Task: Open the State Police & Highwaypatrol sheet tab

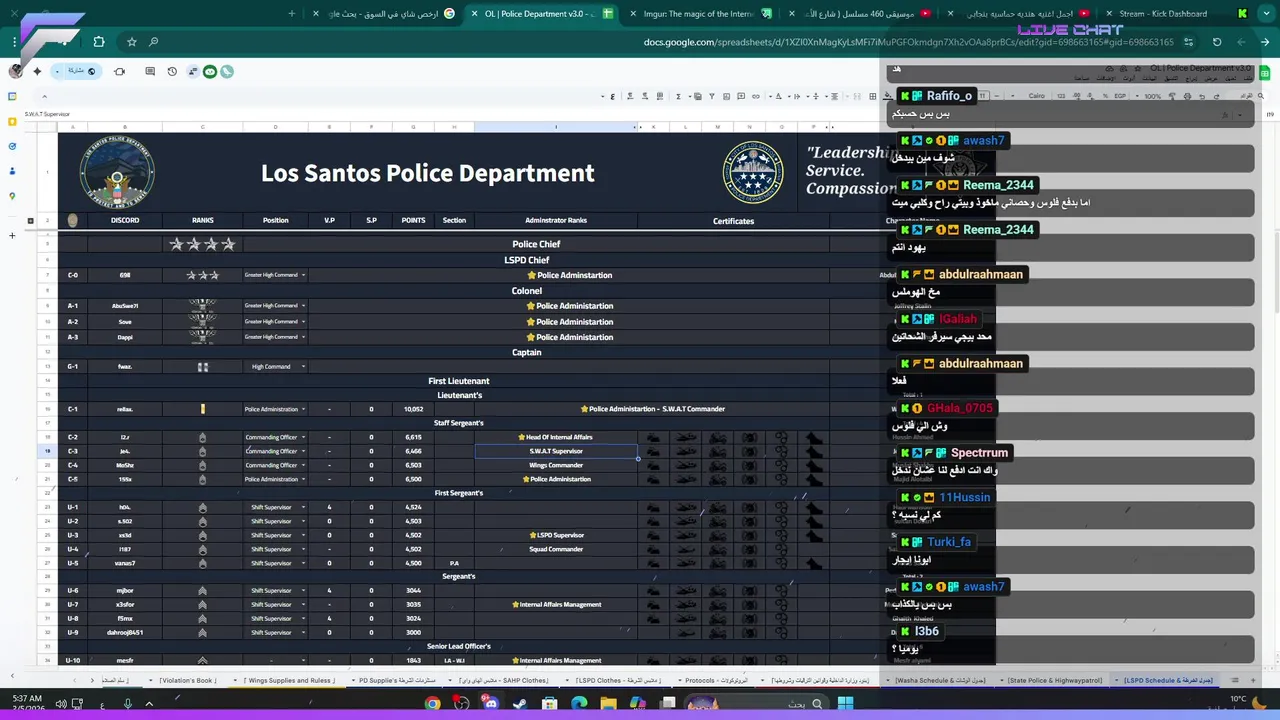Action: tap(1055, 681)
